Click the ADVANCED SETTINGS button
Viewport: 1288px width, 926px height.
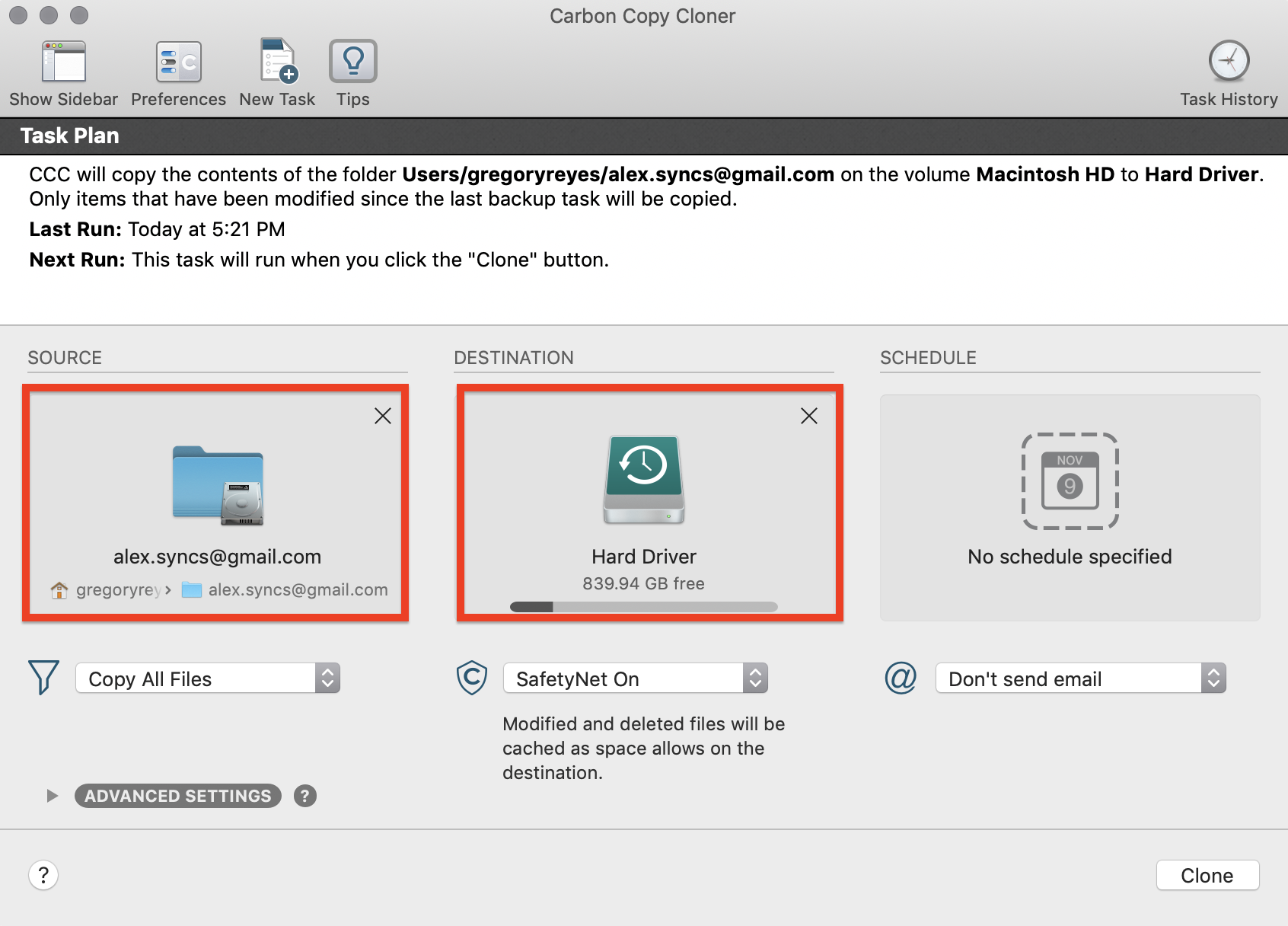coord(178,796)
